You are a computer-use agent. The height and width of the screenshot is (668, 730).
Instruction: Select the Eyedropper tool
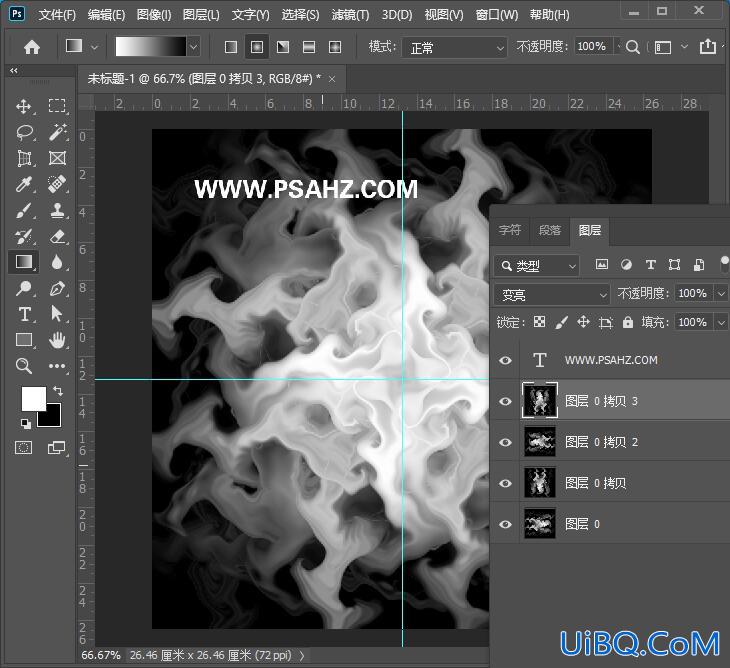click(x=23, y=184)
